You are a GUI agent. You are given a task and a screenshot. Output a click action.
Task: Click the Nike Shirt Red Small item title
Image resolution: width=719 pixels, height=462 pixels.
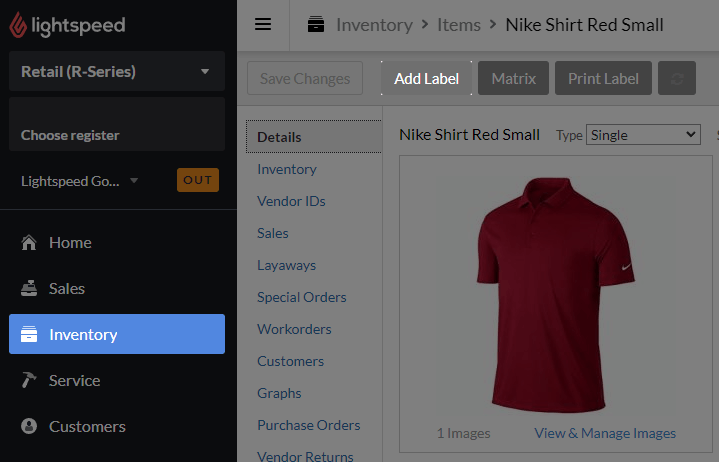click(x=469, y=135)
